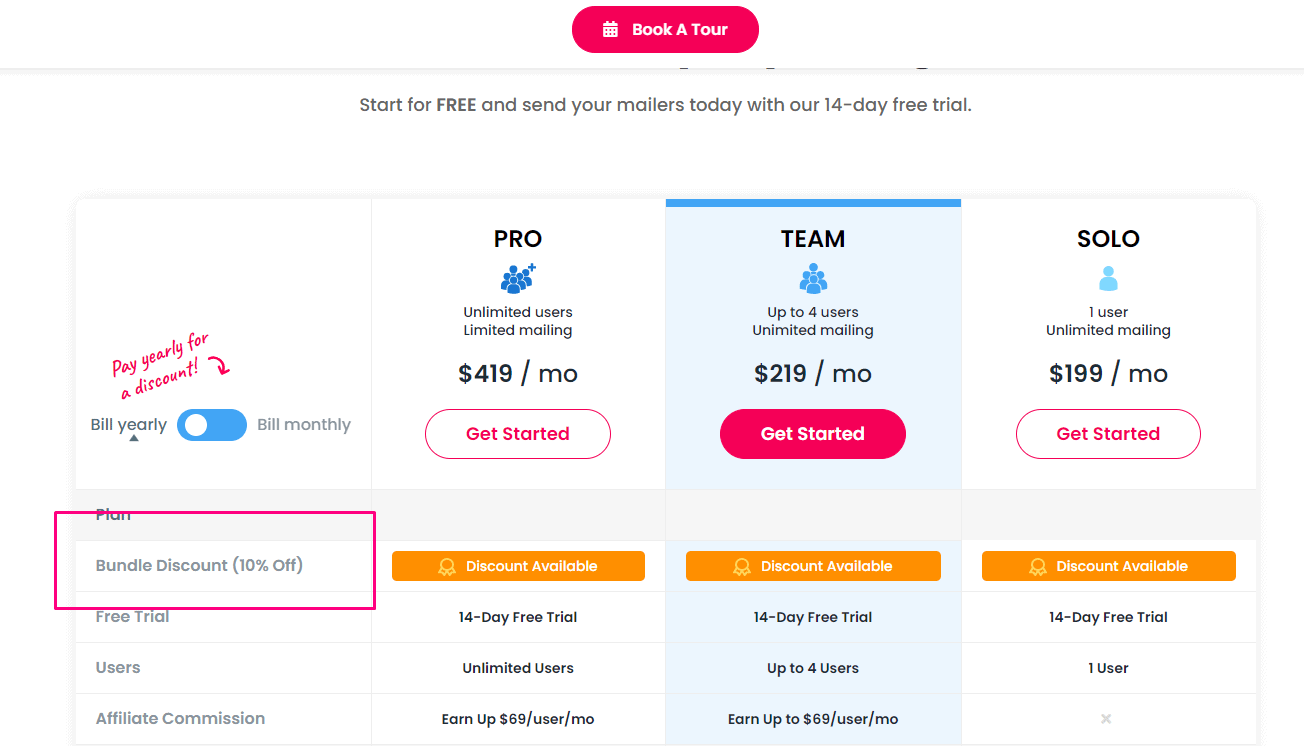1304x746 pixels.
Task: Click the X mark in SOLO Affiliate Commission row
Action: click(1106, 719)
